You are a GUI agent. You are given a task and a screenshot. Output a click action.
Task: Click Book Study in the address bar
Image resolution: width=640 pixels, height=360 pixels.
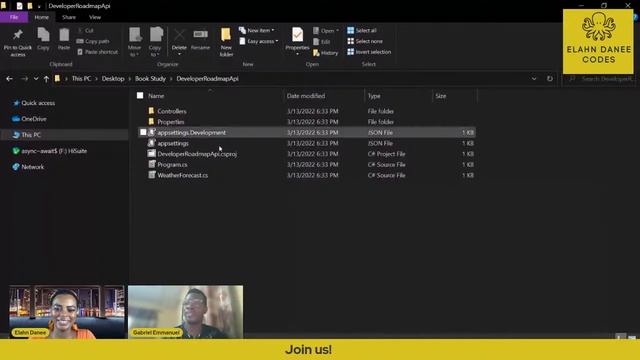click(150, 79)
